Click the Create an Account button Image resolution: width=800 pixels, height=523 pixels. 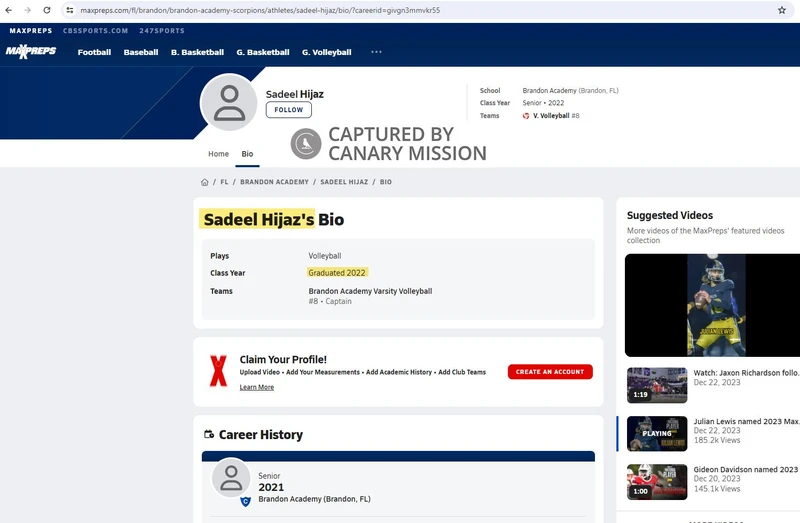click(549, 372)
